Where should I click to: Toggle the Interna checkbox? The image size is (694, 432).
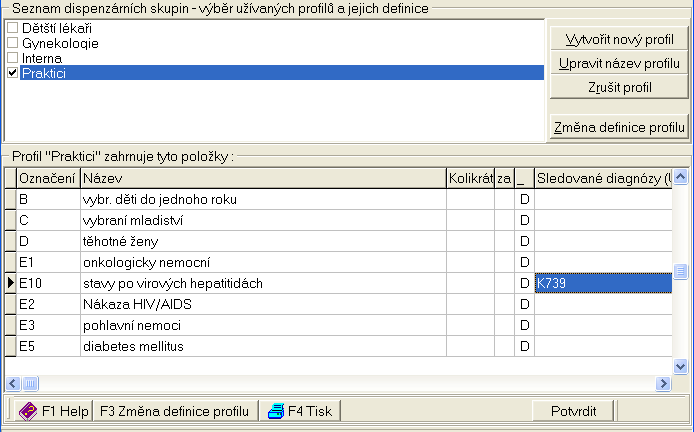(12, 58)
